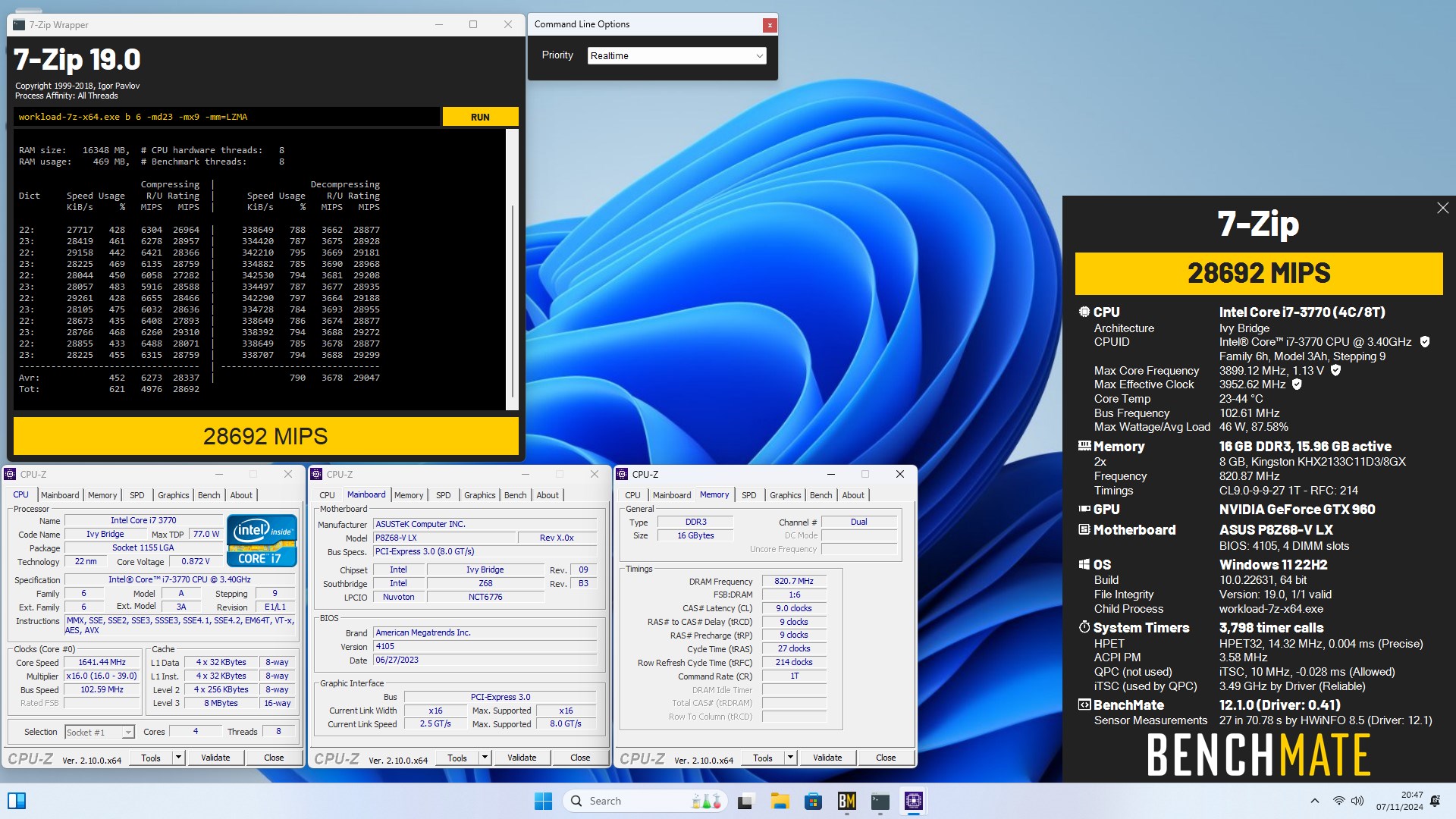Open clock showing 20:47 07/11/2024
Image resolution: width=1456 pixels, height=819 pixels.
[1400, 801]
